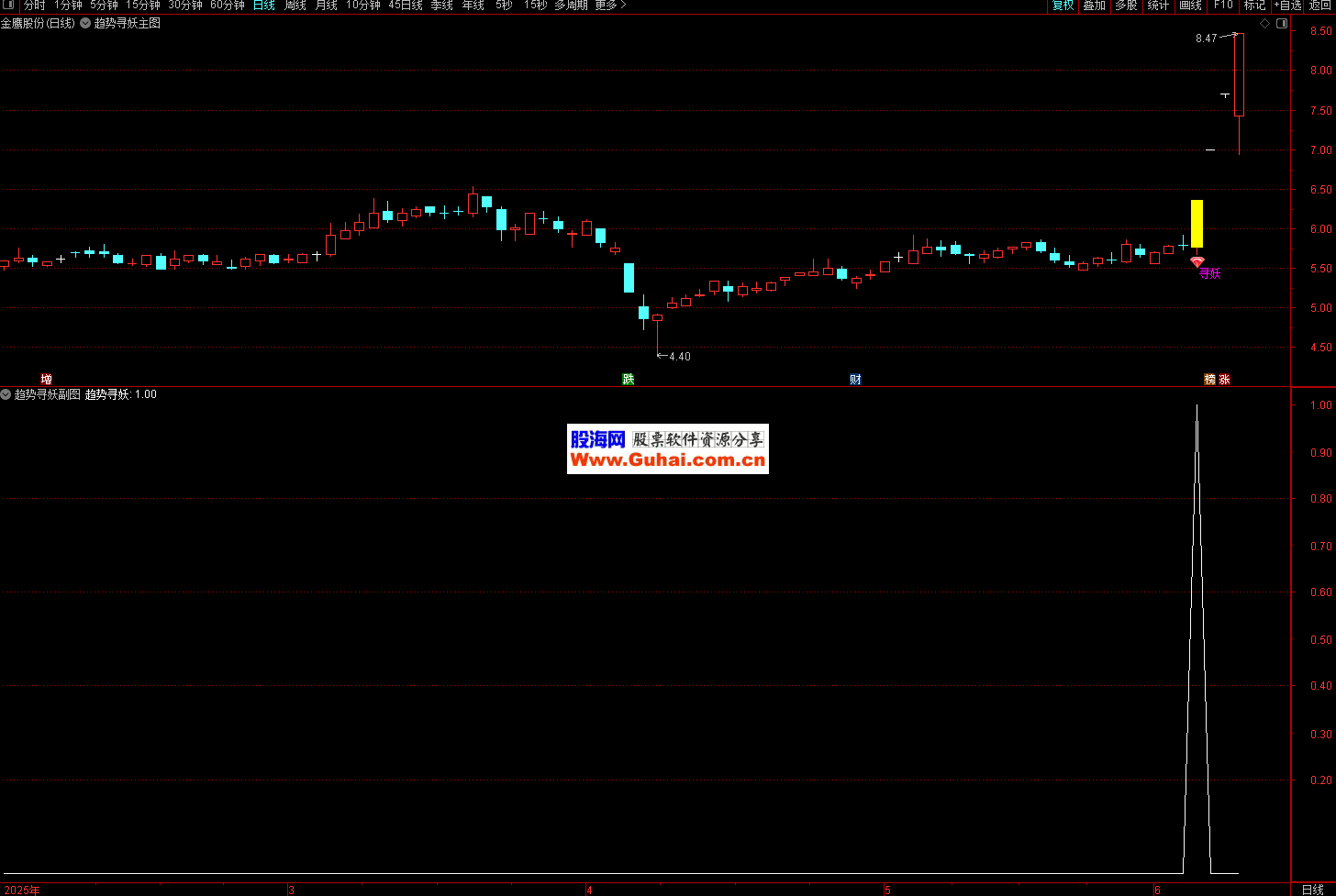This screenshot has width=1336, height=896.
Task: Click the diamond icon in chart corner
Action: coord(1265,24)
